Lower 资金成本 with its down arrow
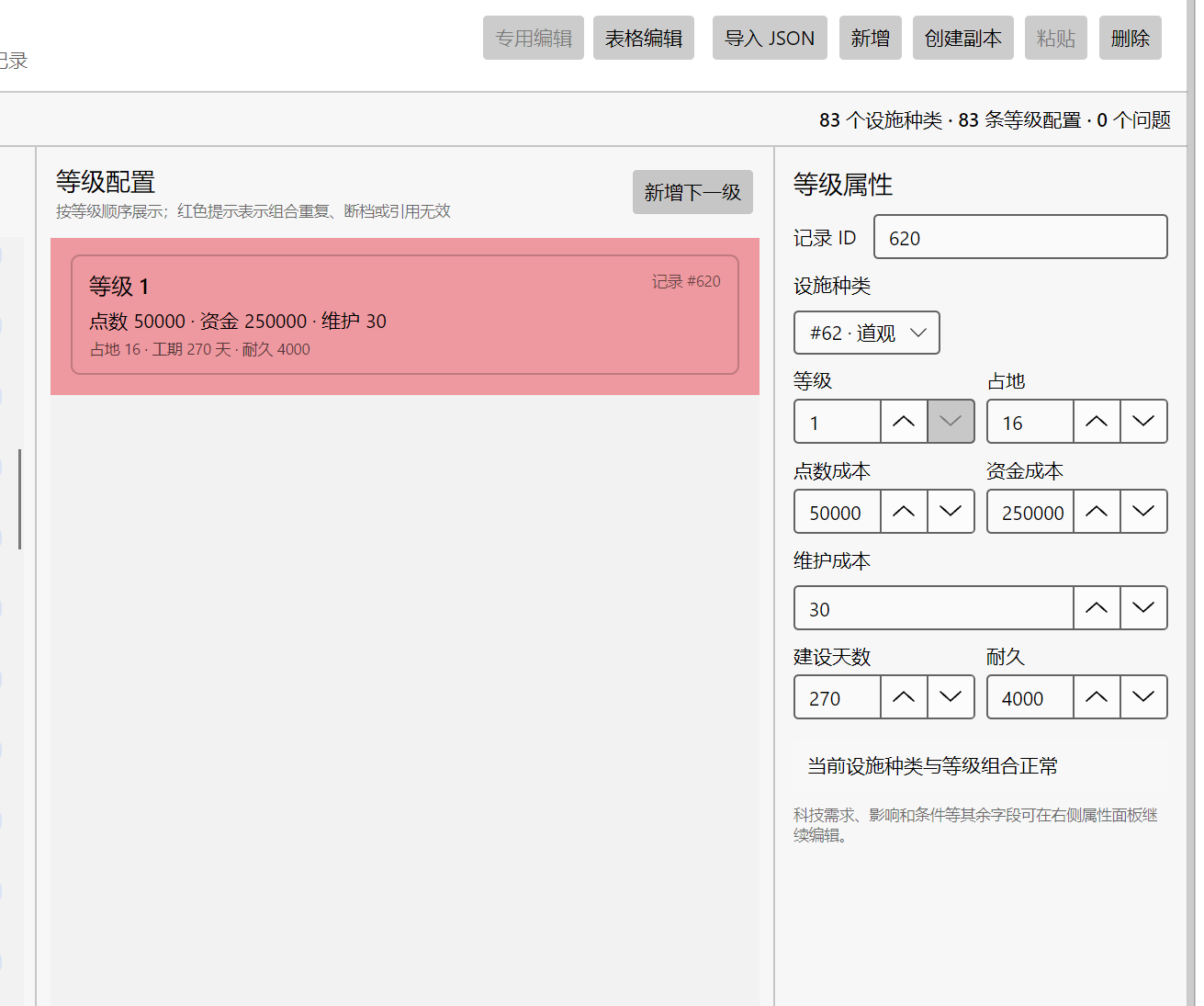This screenshot has width=1204, height=1006. point(1143,512)
